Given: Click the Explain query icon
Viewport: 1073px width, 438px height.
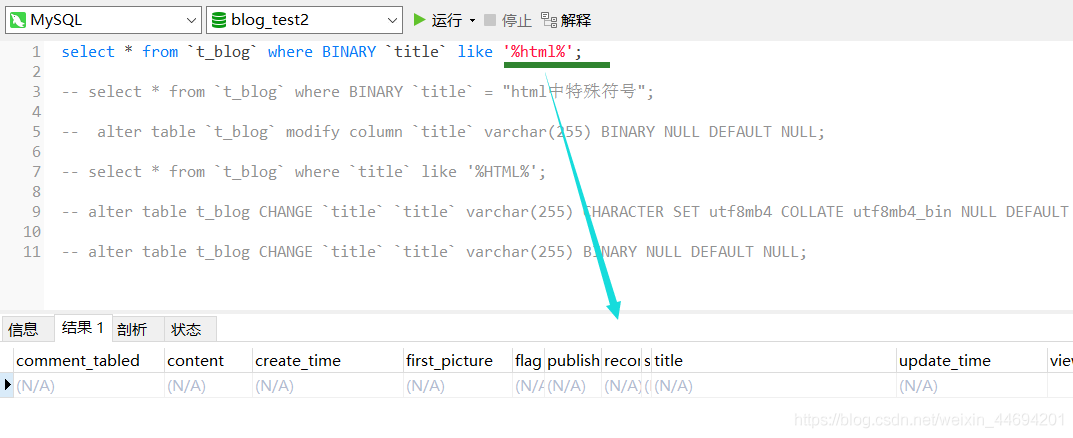Looking at the screenshot, I should tap(549, 20).
